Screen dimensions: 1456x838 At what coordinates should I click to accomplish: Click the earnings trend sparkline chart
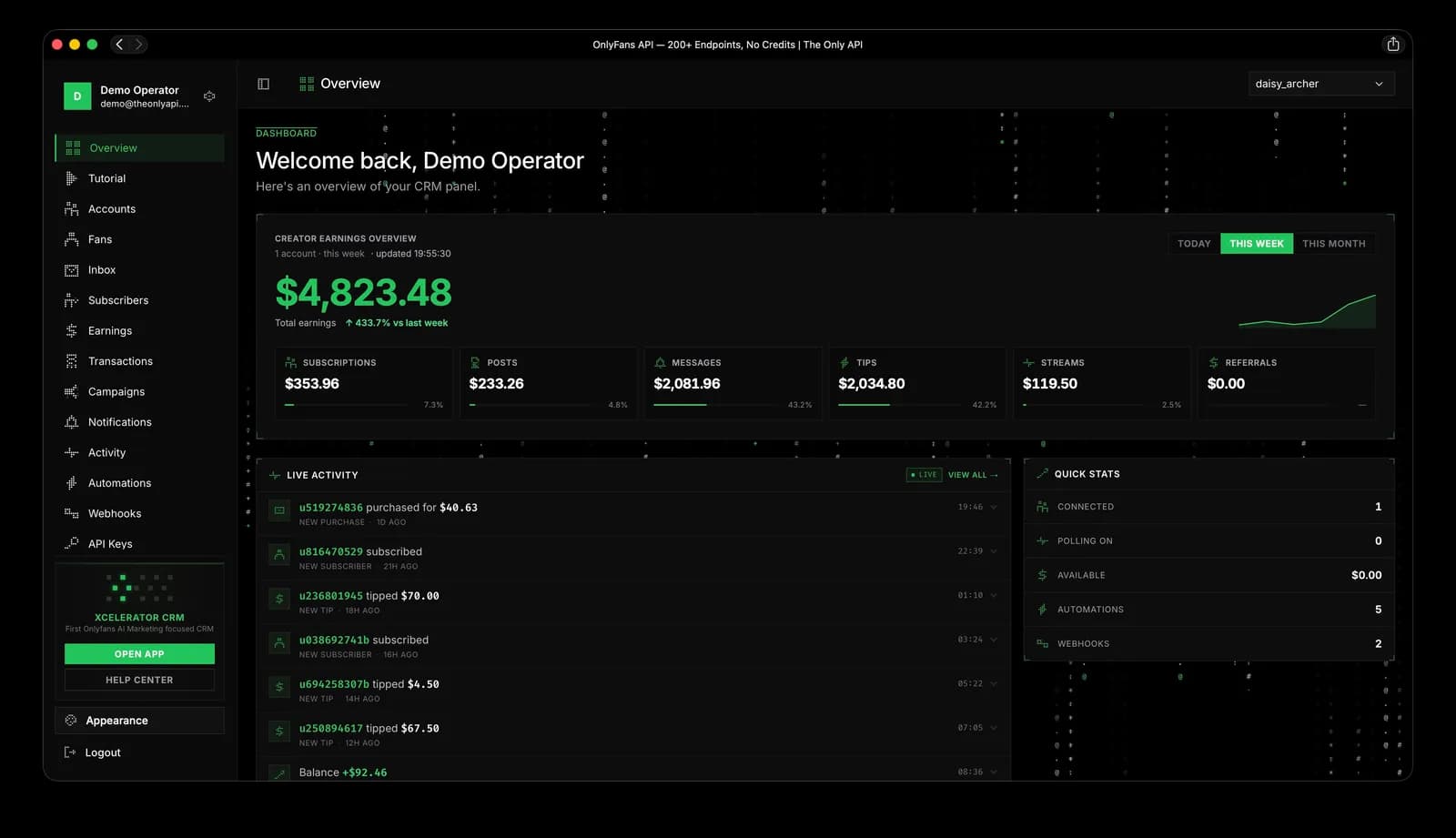point(1307,311)
